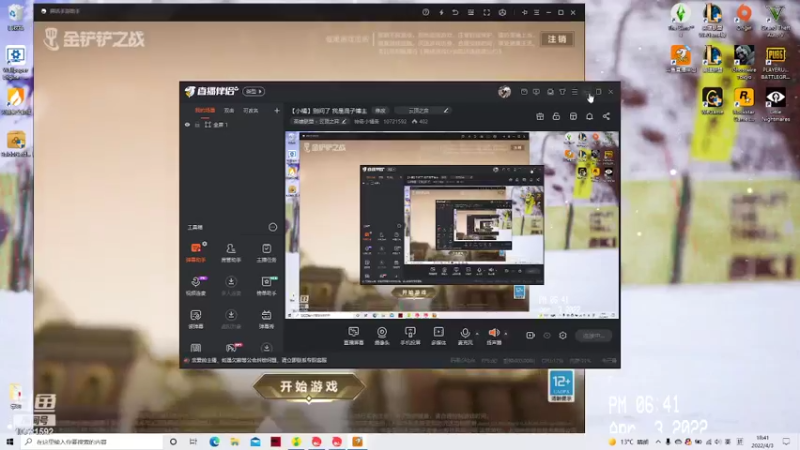Click the shop icon above the preview
This screenshot has height=450, width=800.
(573, 116)
